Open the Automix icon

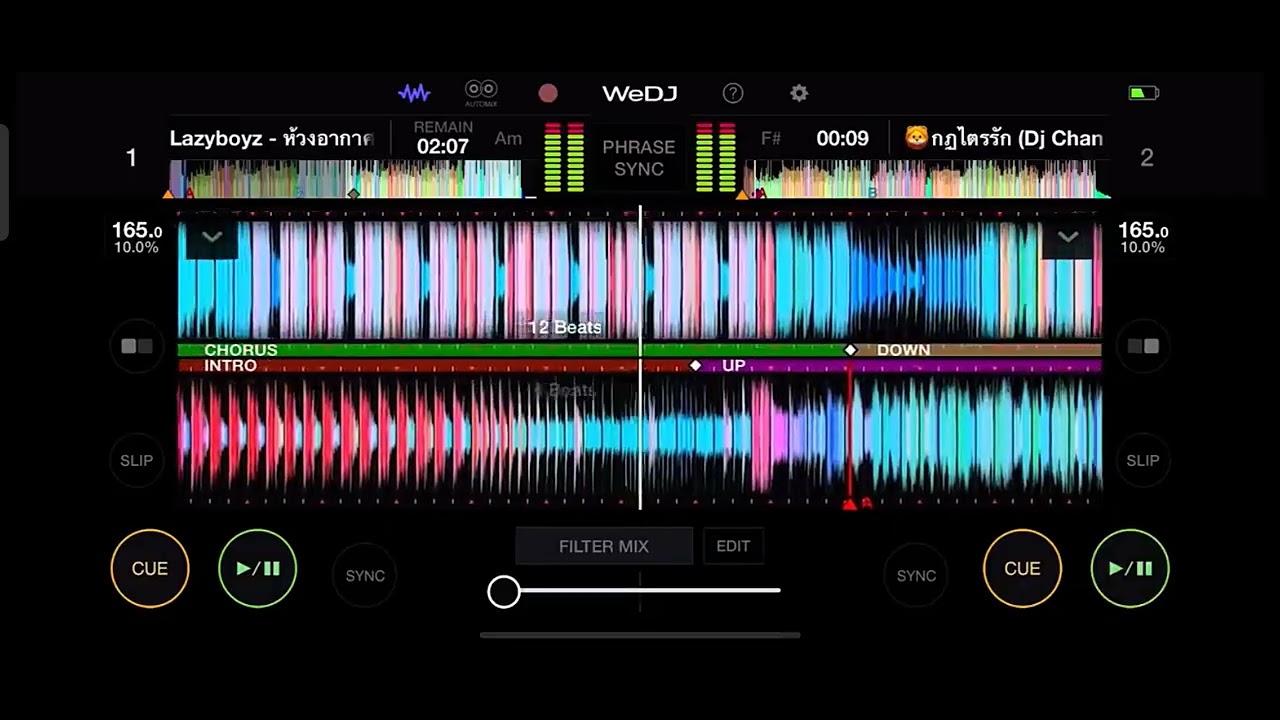point(481,93)
